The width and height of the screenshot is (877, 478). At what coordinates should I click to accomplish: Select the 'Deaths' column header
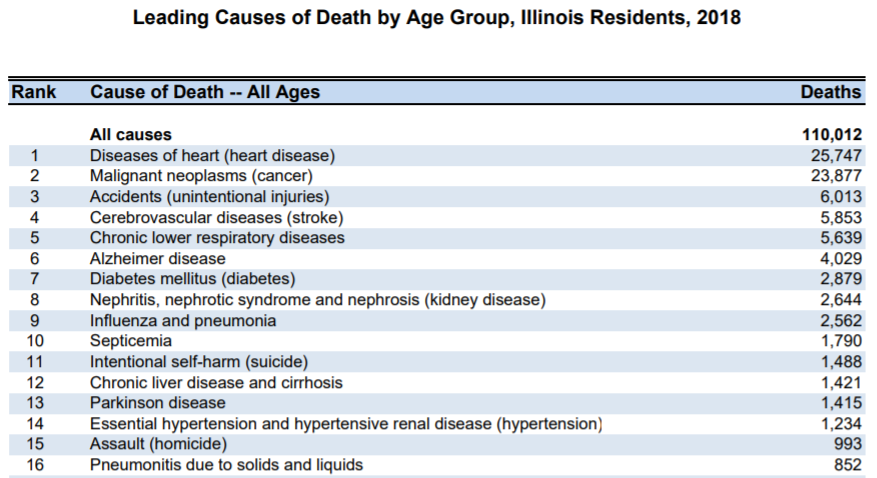click(x=831, y=92)
